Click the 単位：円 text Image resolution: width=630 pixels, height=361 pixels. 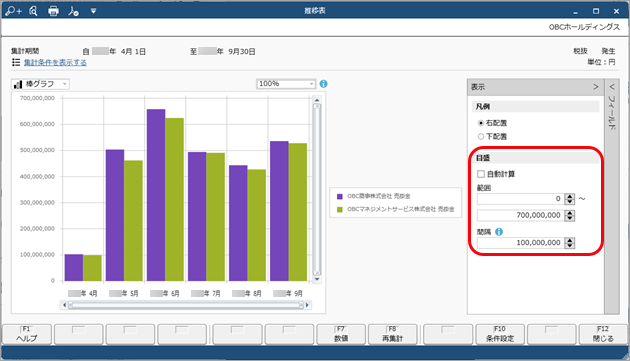pos(601,62)
